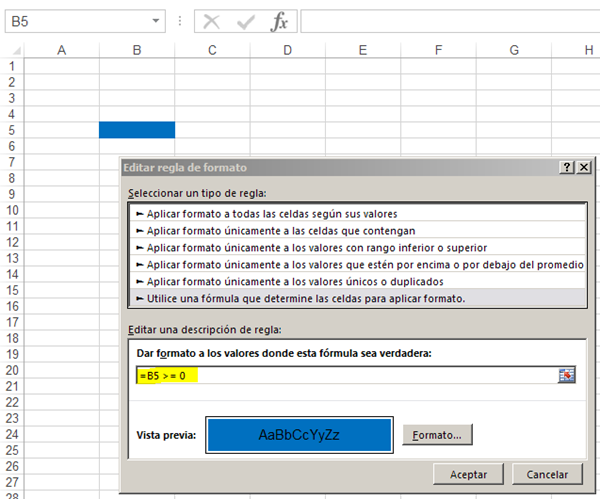Click cell A1 in the worksheet
Image resolution: width=600 pixels, height=499 pixels.
click(62, 66)
